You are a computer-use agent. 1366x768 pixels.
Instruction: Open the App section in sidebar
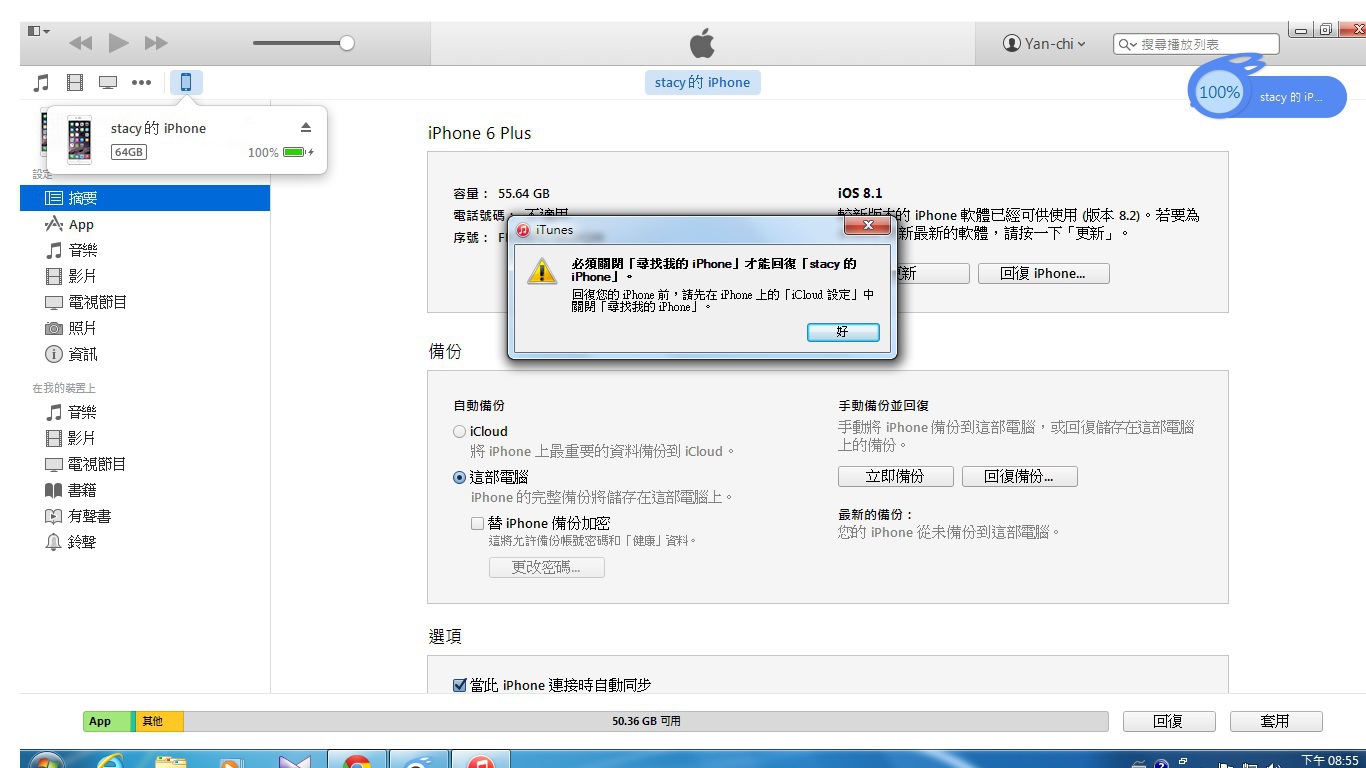[x=144, y=224]
